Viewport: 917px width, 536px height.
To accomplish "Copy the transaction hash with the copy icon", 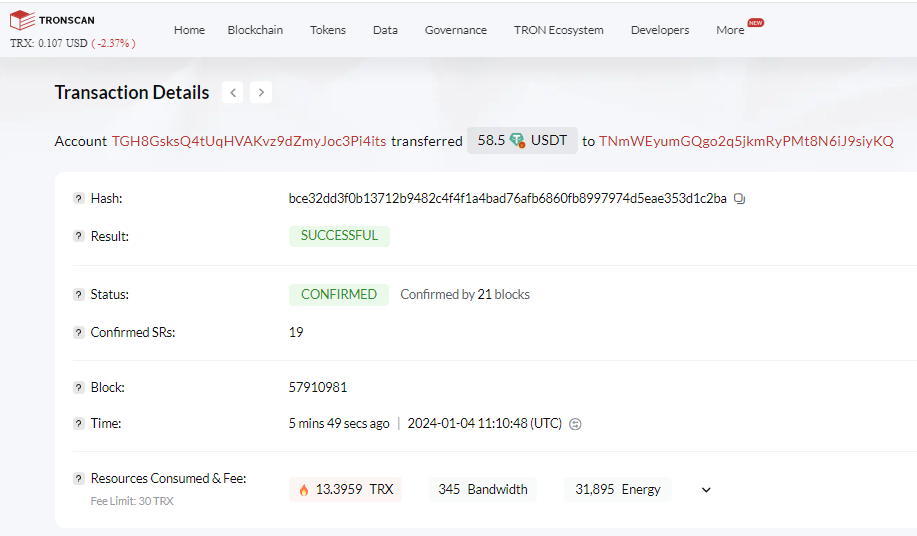I will [740, 199].
